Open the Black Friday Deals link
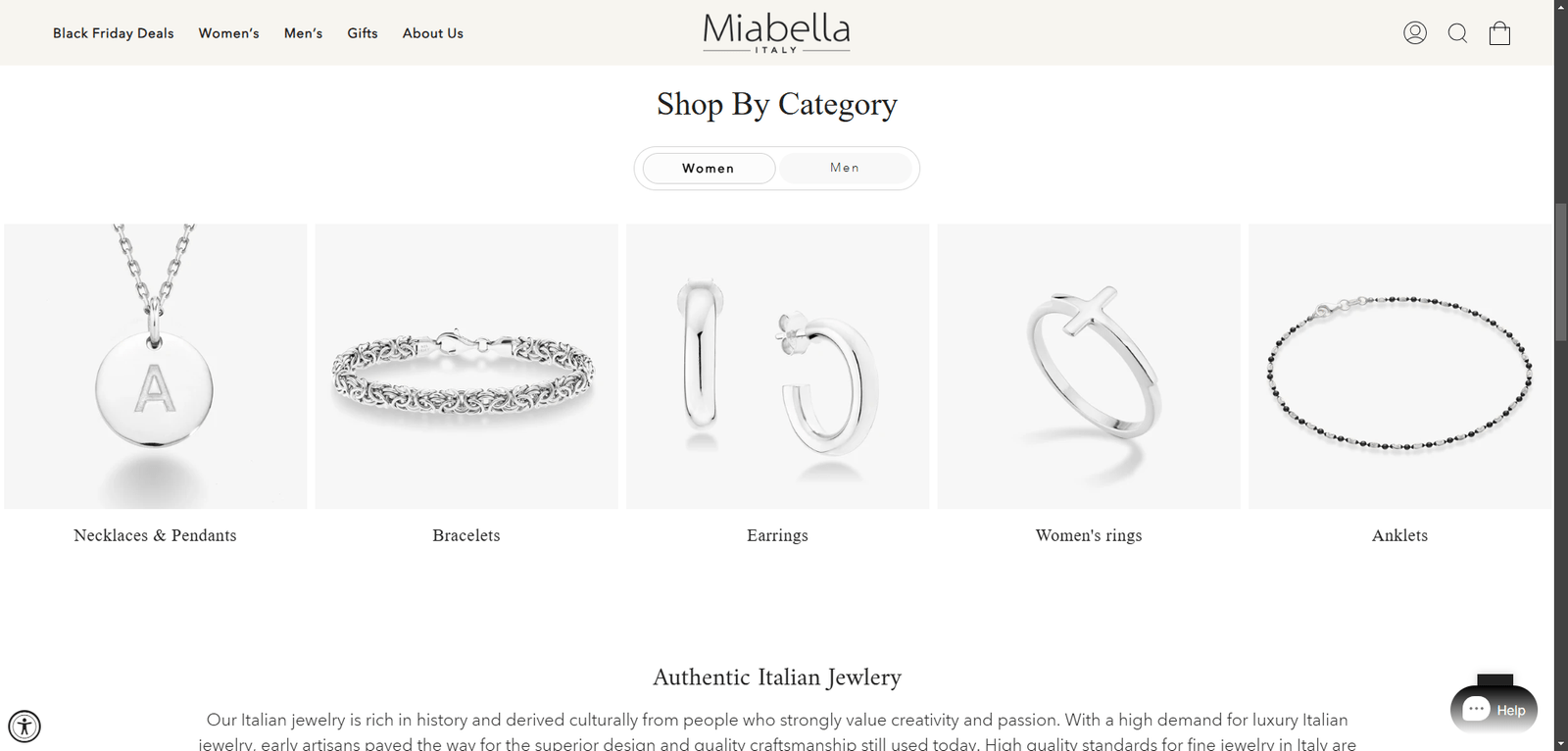This screenshot has height=751, width=1568. coord(113,32)
